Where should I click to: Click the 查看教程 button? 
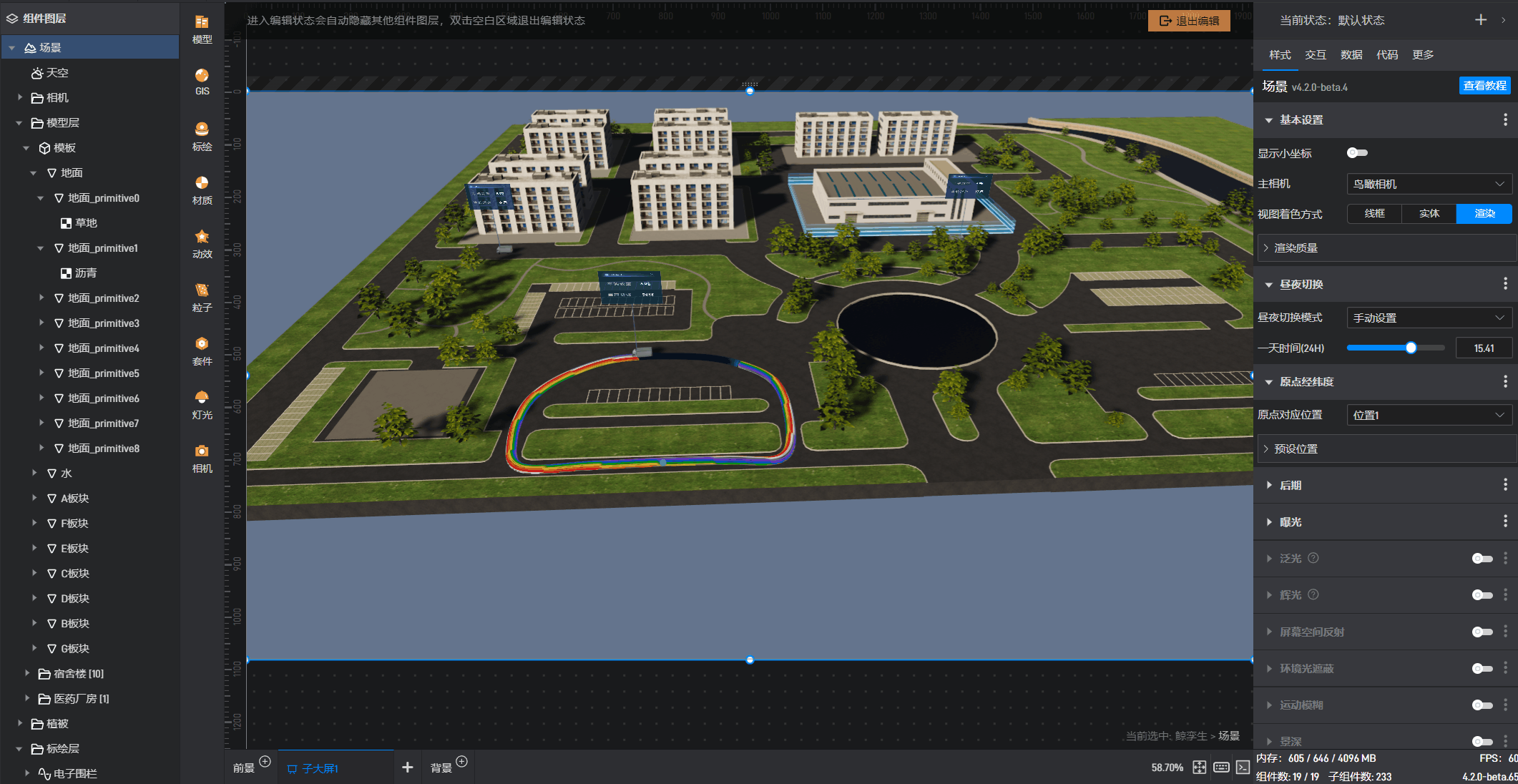tap(1484, 86)
